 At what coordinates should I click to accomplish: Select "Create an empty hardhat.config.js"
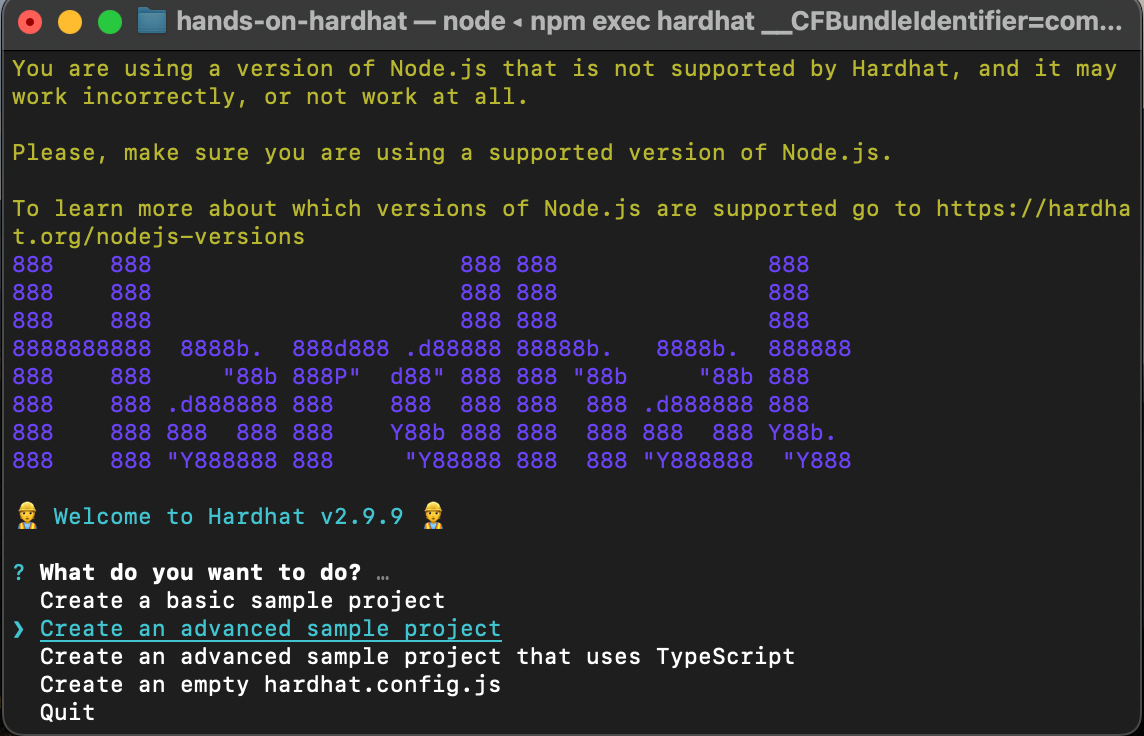tap(269, 684)
